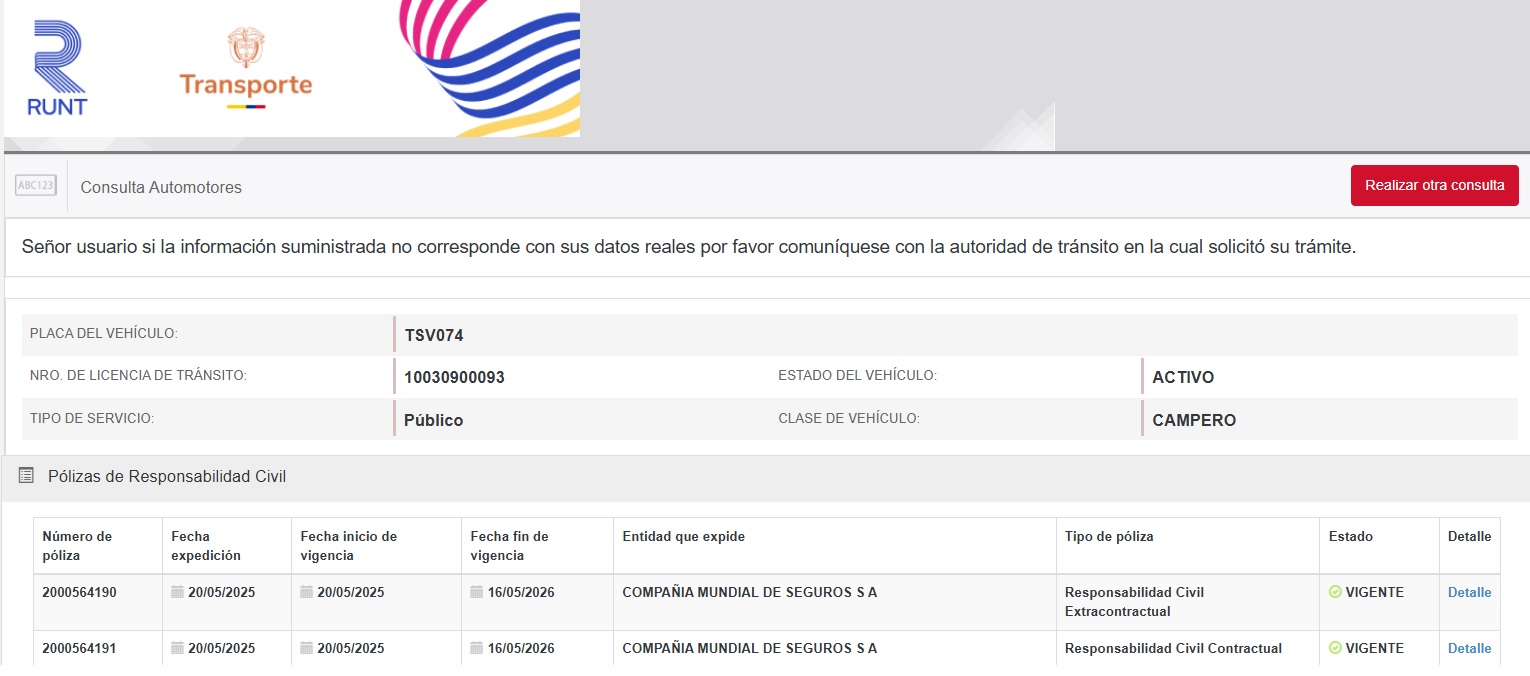Viewport: 1530px width, 676px height.
Task: Click the ABC123 license plate icon
Action: click(36, 186)
